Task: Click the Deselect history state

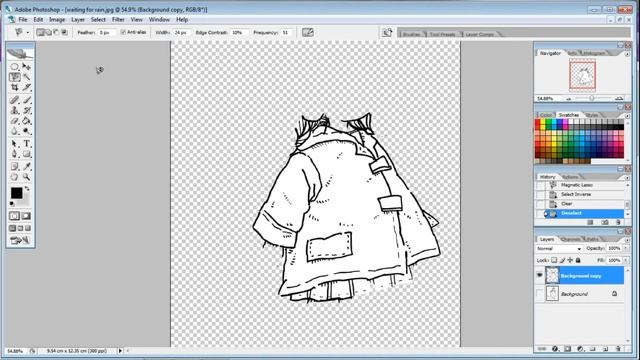Action: click(584, 213)
